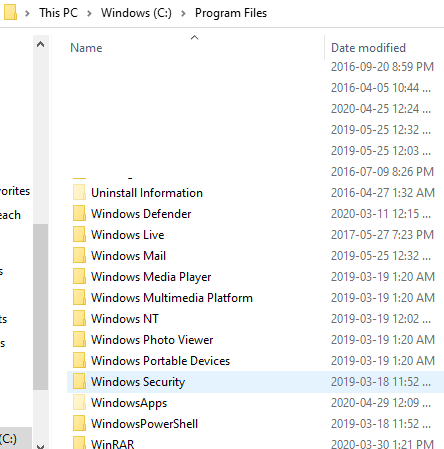Select the Windows Photo Viewer name
Image resolution: width=444 pixels, height=449 pixels.
tap(152, 340)
